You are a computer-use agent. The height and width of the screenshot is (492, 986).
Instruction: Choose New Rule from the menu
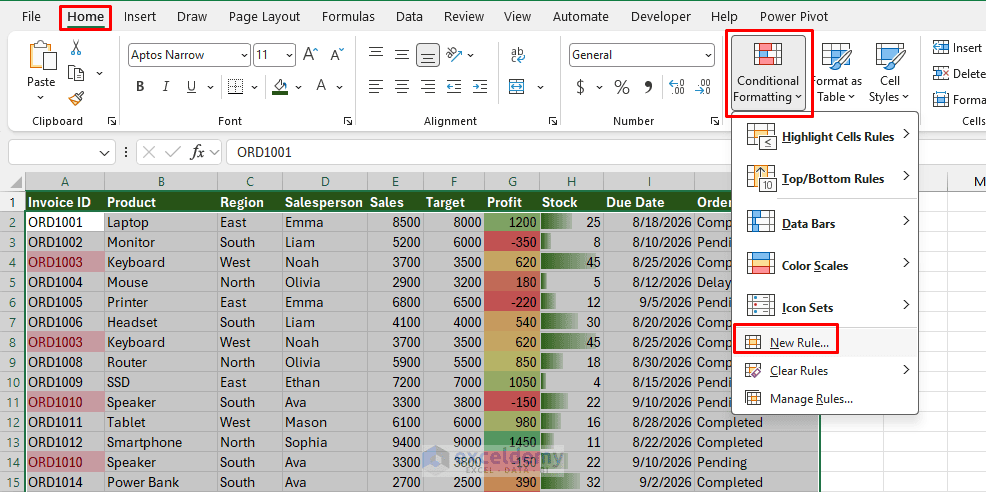coord(826,343)
